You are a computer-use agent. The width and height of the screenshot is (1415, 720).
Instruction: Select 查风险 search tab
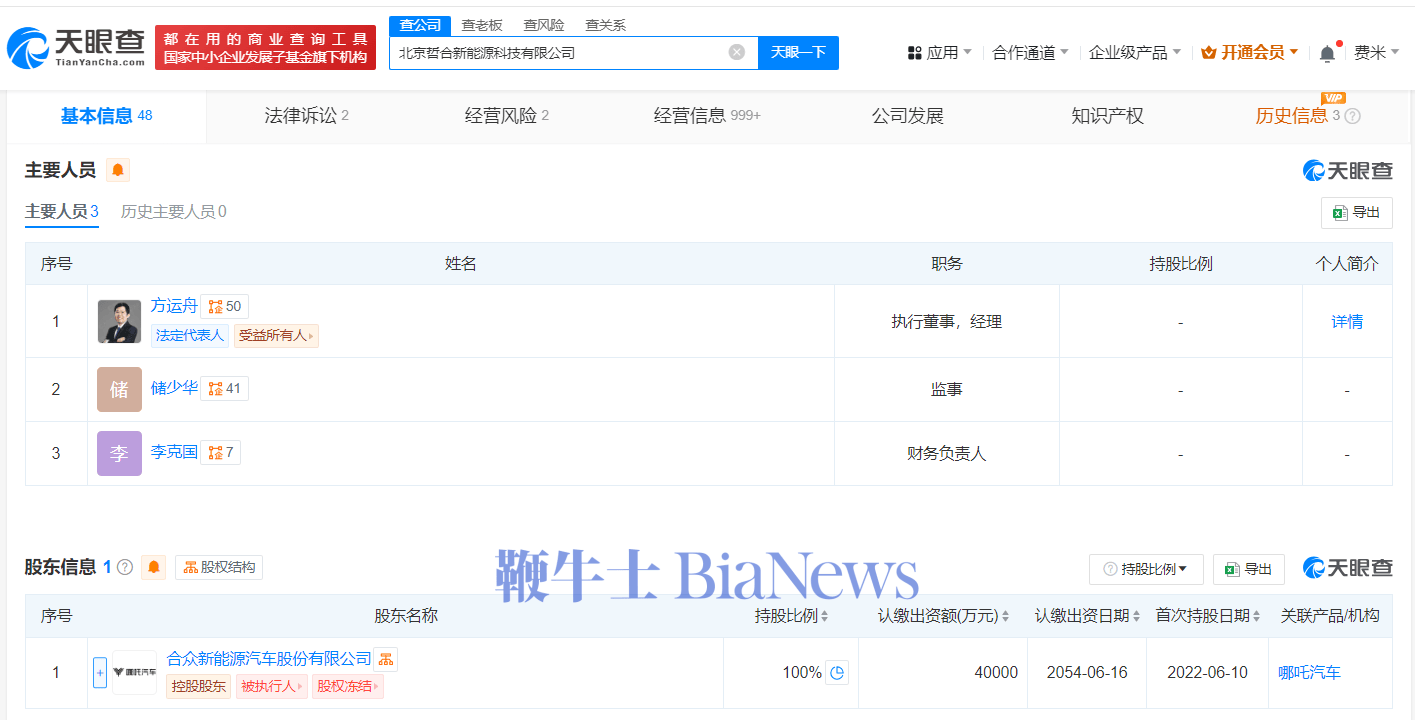(544, 25)
